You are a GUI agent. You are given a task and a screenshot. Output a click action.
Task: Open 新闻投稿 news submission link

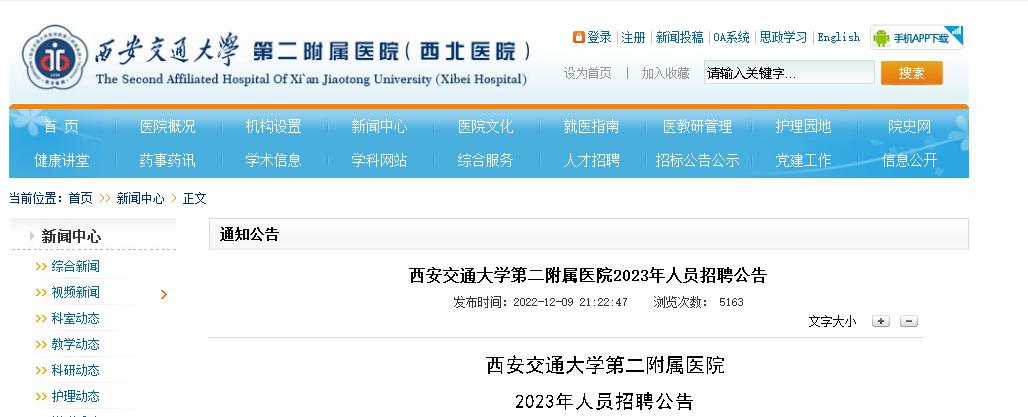tap(679, 37)
